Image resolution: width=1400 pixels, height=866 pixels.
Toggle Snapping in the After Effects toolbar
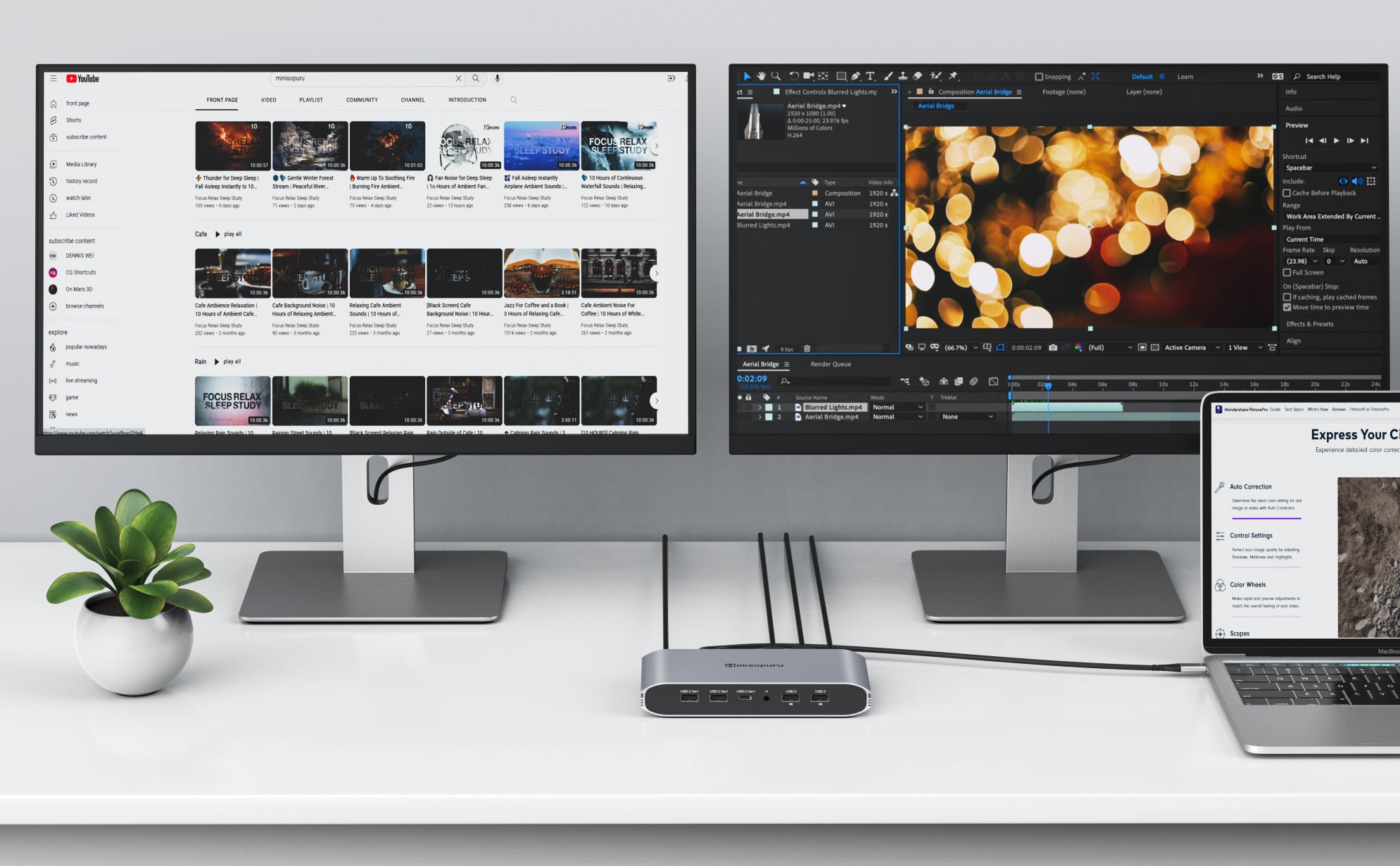tap(1040, 76)
